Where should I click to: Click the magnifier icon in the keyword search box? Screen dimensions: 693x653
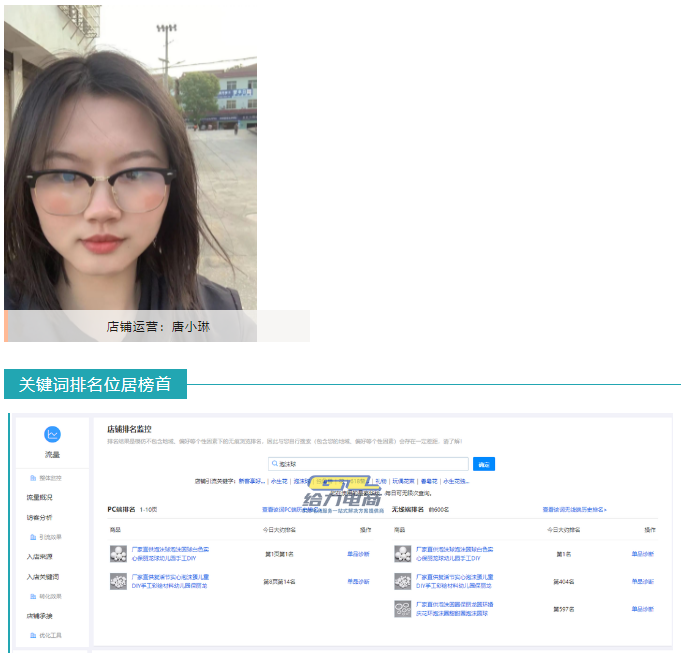coord(274,464)
